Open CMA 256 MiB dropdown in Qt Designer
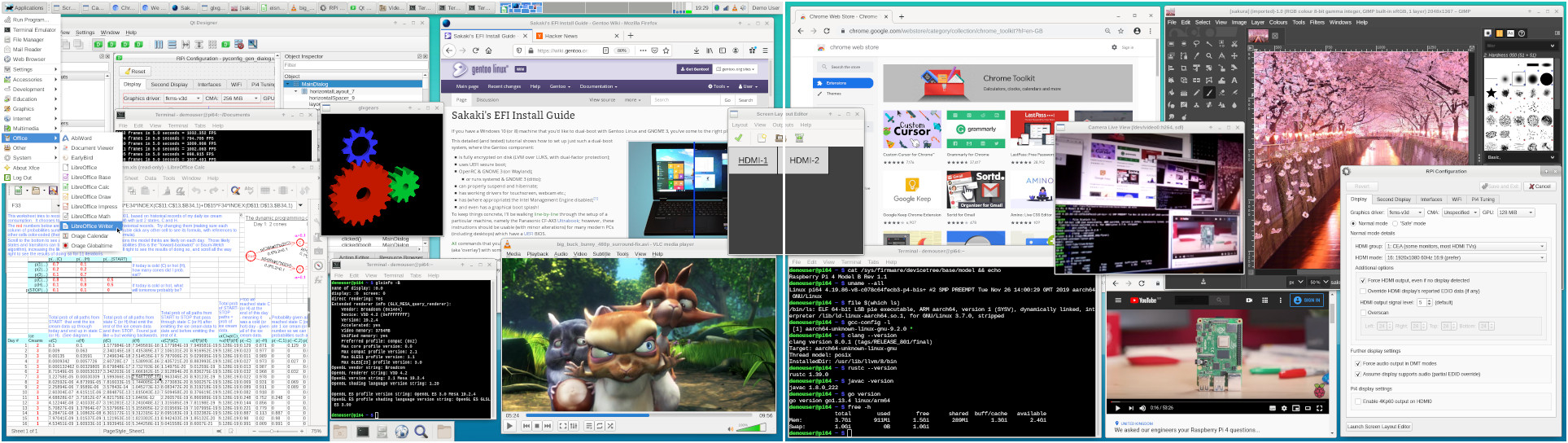The image size is (1568, 443). coord(241,98)
